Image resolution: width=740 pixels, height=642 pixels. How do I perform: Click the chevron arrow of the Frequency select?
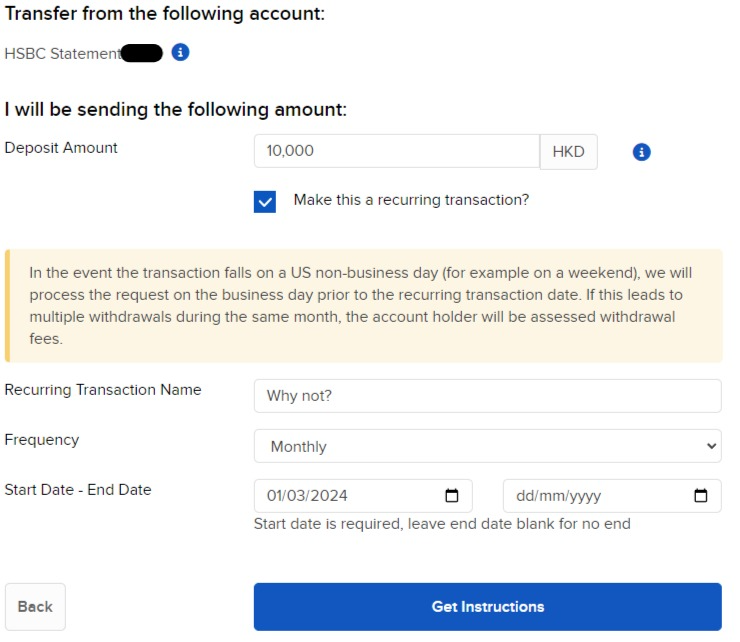point(711,446)
